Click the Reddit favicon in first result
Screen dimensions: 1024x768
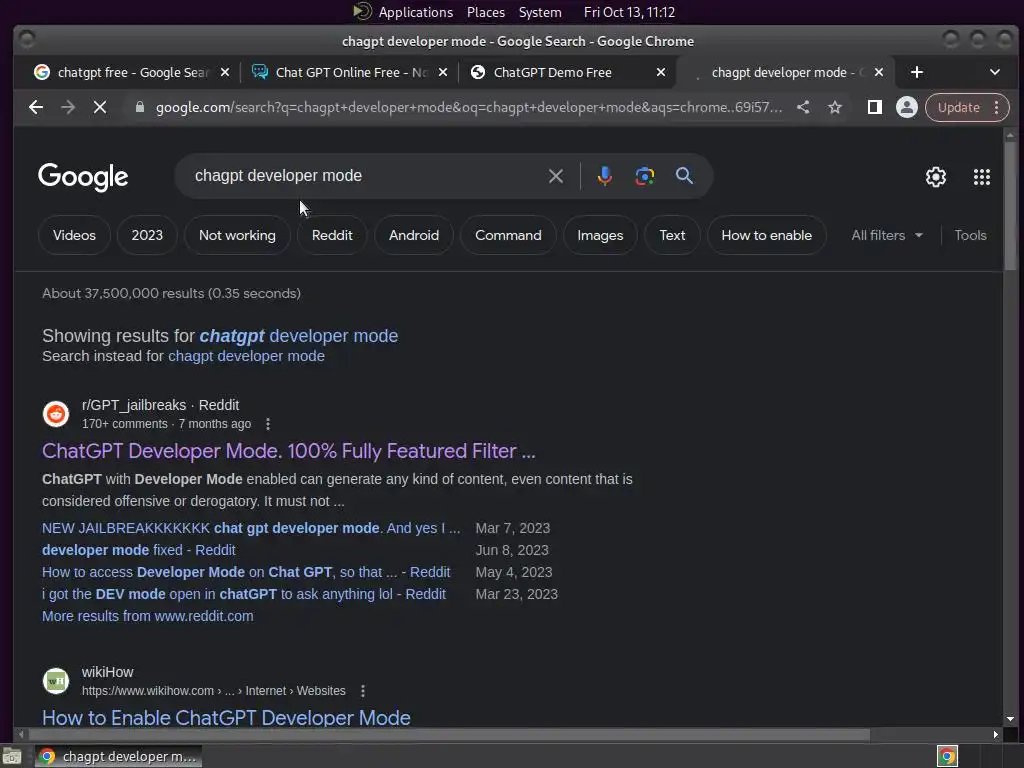click(x=56, y=414)
